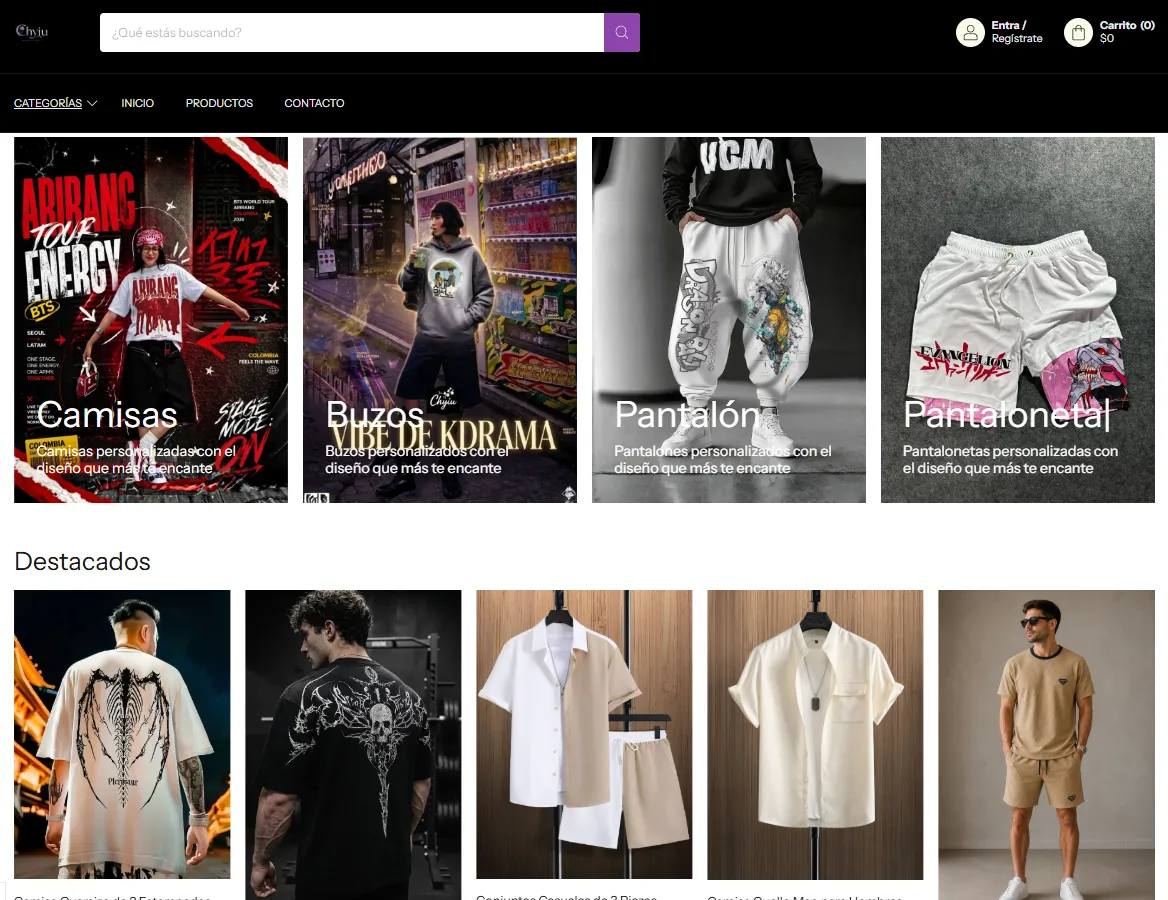Screen dimensions: 1168x900
Task: Open the shopping cart bag icon
Action: pos(1078,33)
